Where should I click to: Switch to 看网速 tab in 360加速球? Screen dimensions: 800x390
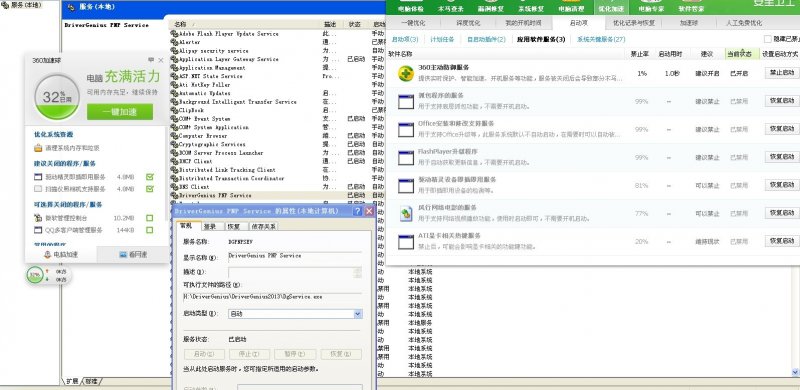133,254
